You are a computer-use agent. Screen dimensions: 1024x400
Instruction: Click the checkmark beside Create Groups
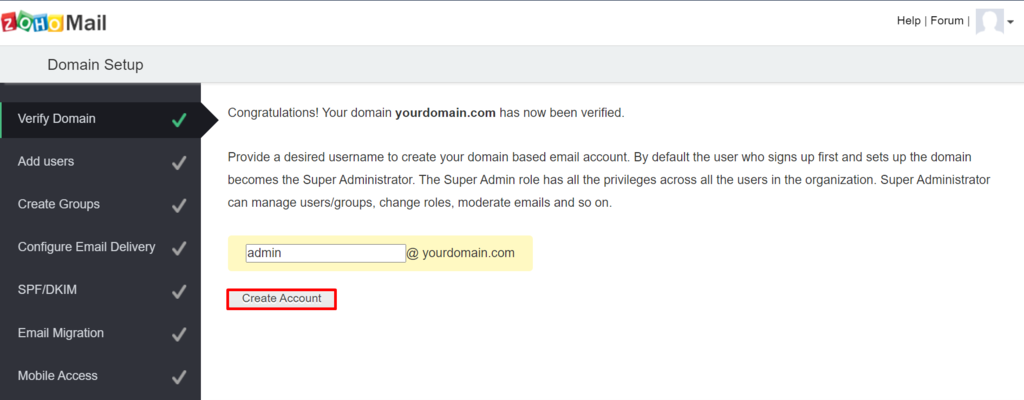click(x=179, y=206)
